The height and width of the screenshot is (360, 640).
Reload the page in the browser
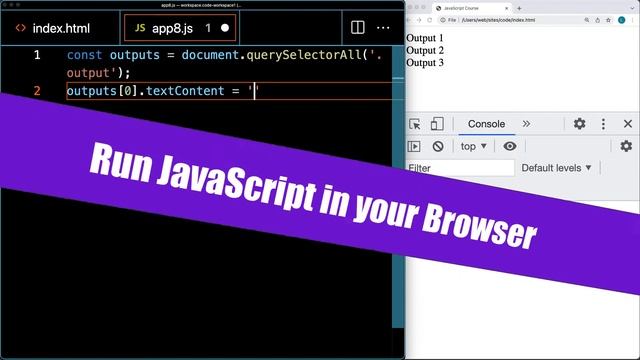coord(430,20)
